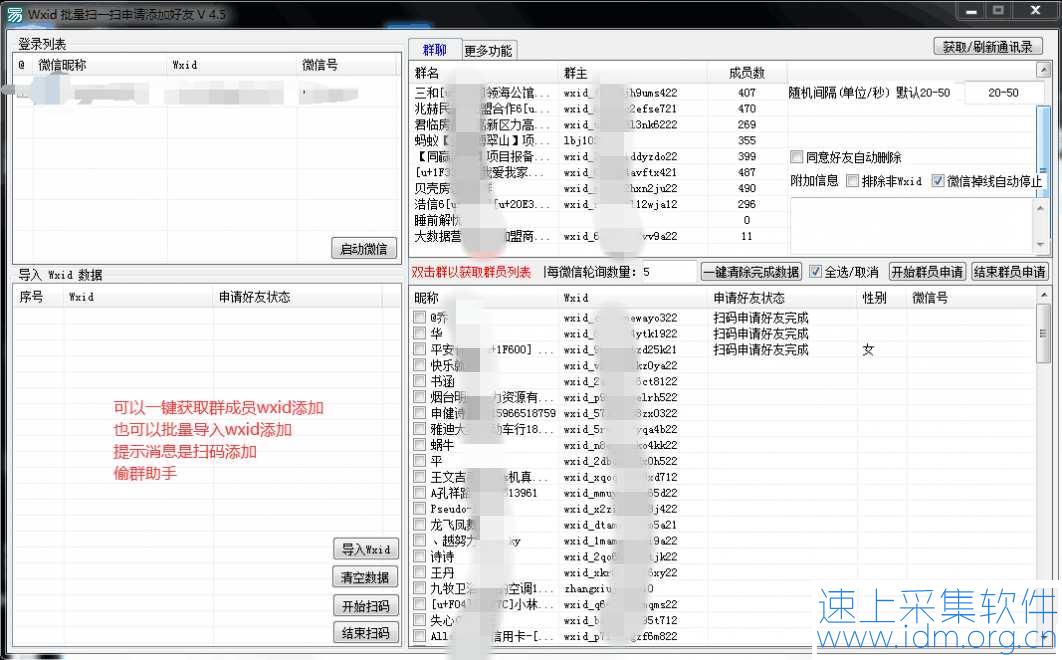Check the box for member 平
The image size is (1062, 660).
[420, 461]
